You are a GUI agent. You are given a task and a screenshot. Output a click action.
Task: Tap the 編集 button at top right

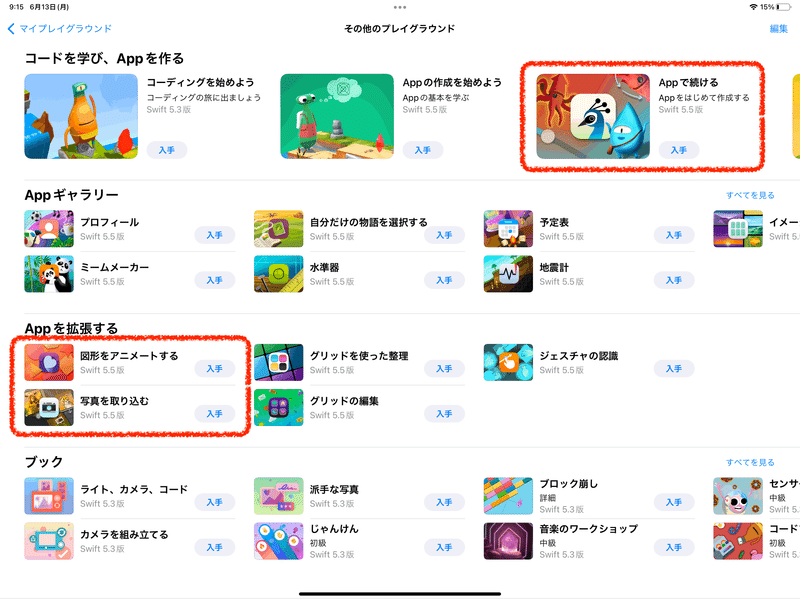[x=779, y=29]
